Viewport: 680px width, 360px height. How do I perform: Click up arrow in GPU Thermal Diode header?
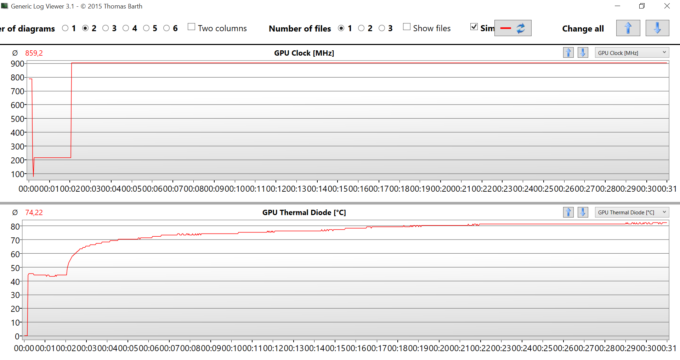568,212
